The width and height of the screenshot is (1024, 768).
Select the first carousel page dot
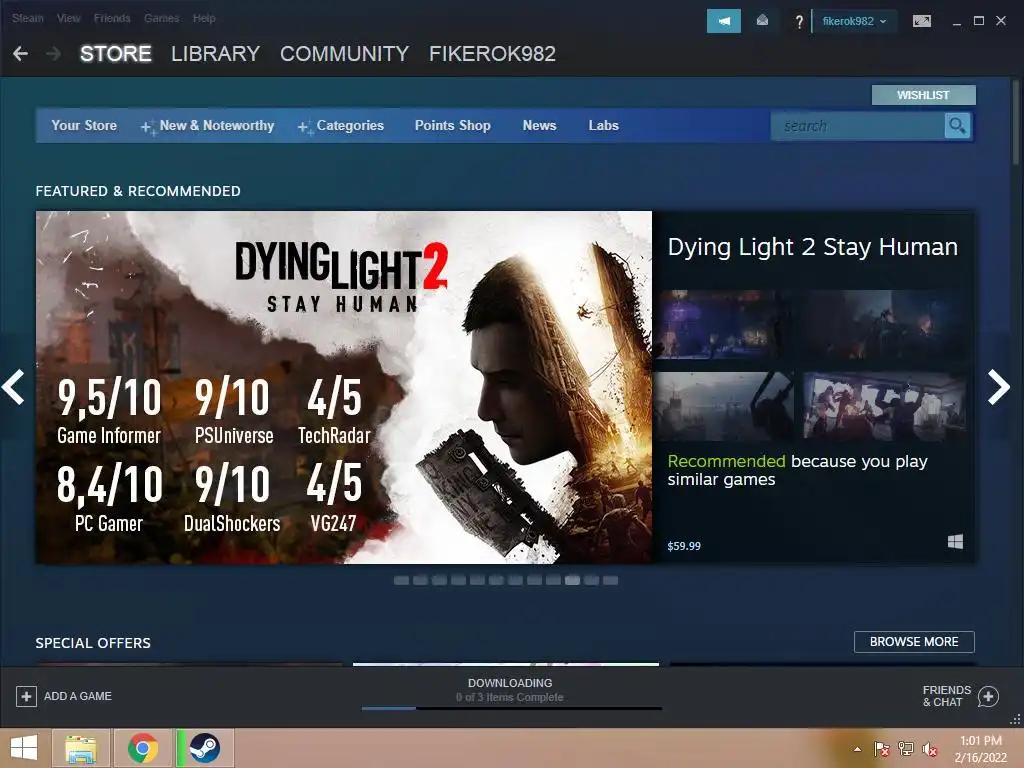402,581
